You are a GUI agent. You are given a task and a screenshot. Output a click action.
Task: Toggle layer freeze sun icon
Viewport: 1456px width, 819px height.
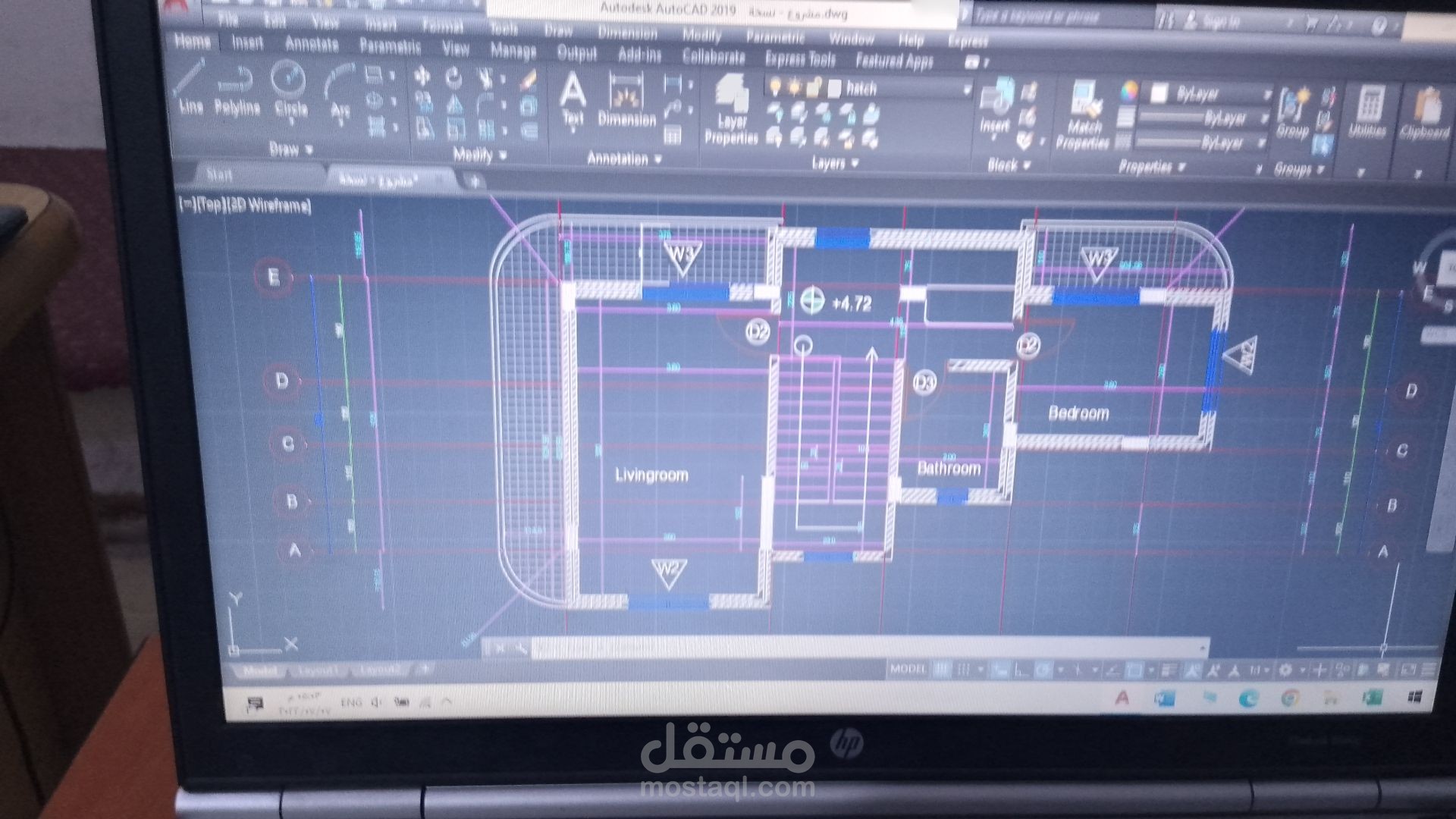tap(794, 87)
